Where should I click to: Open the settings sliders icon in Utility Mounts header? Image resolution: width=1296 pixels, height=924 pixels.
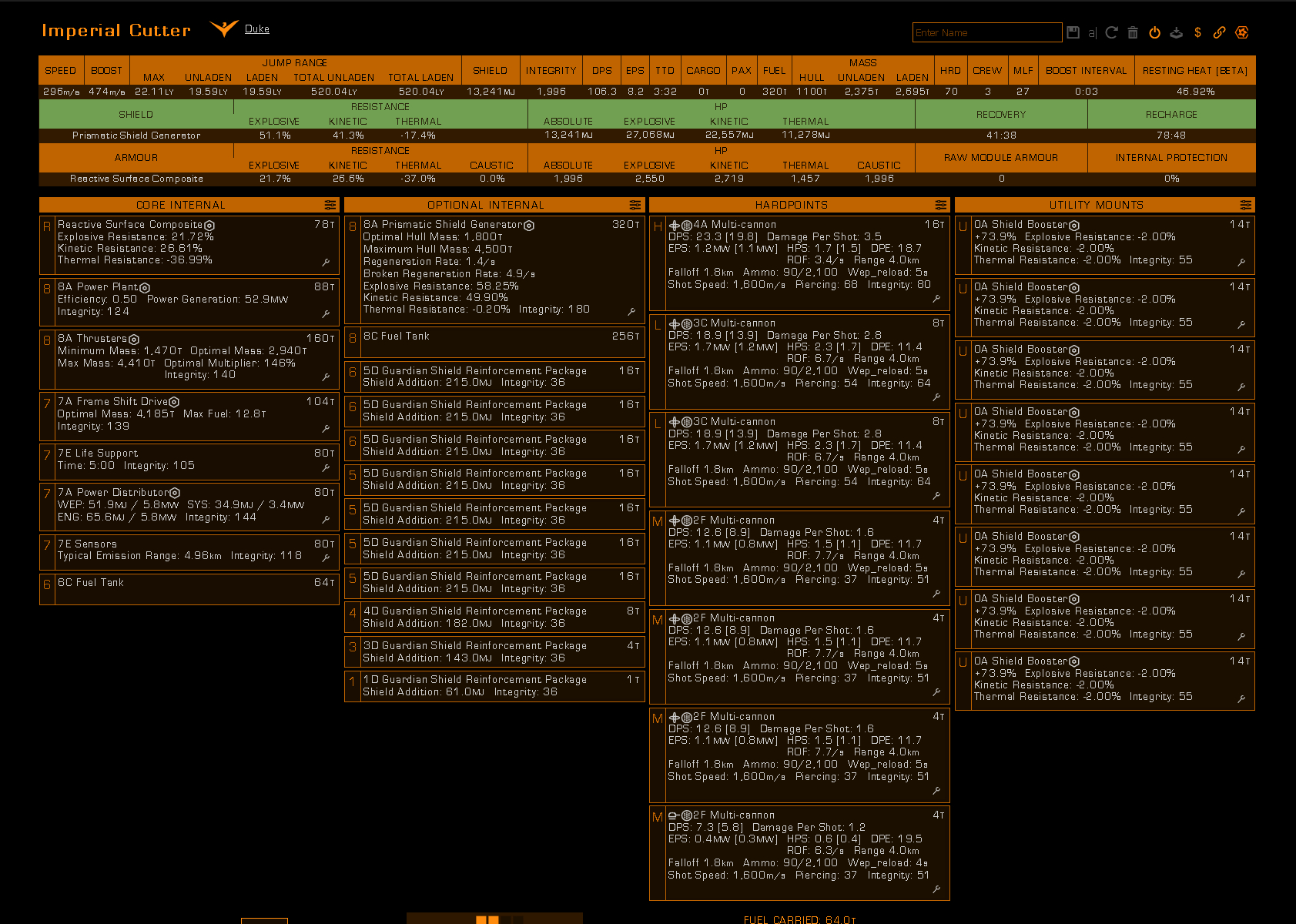point(1246,205)
